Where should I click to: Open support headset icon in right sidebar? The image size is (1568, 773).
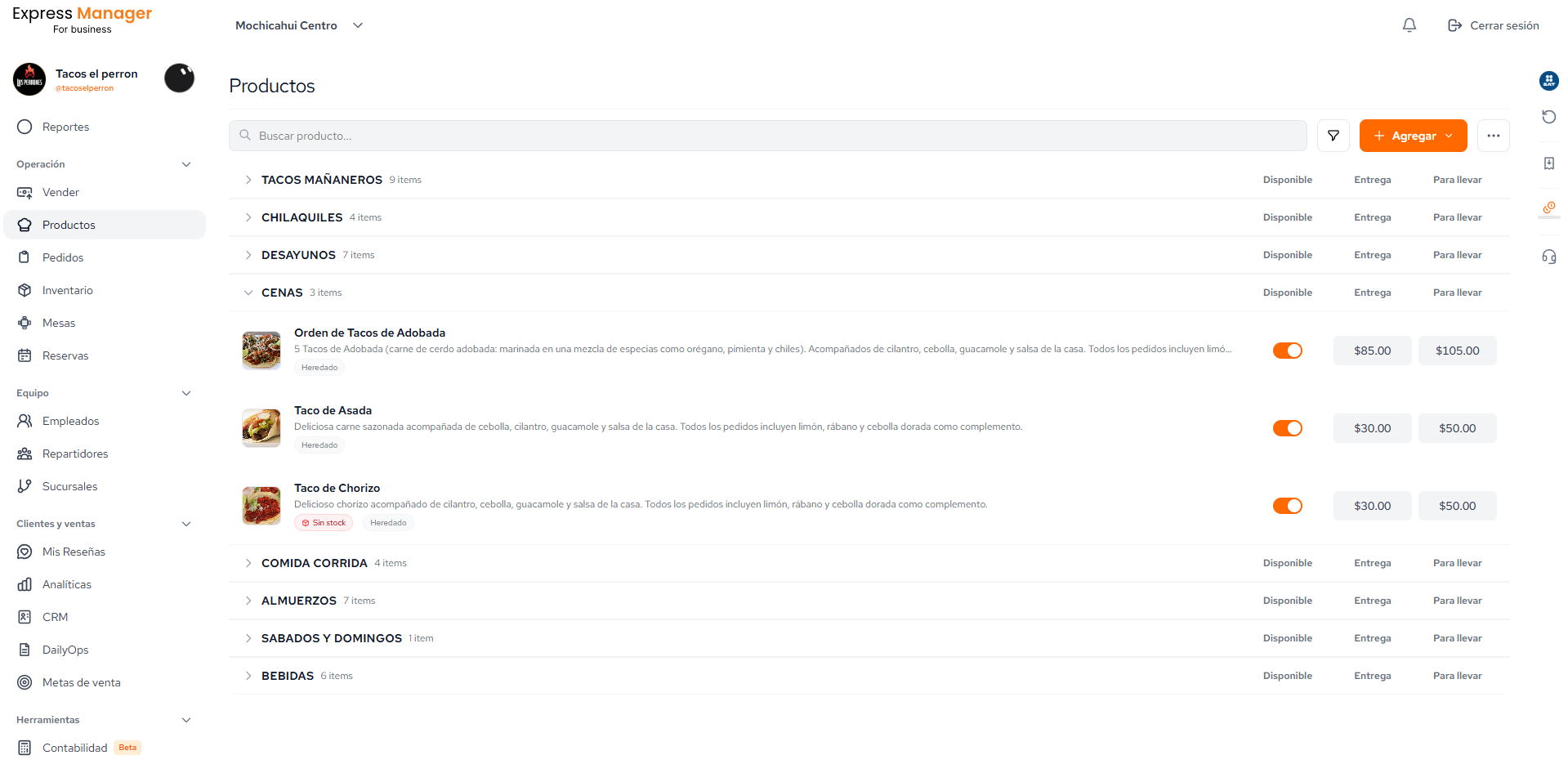1548,257
